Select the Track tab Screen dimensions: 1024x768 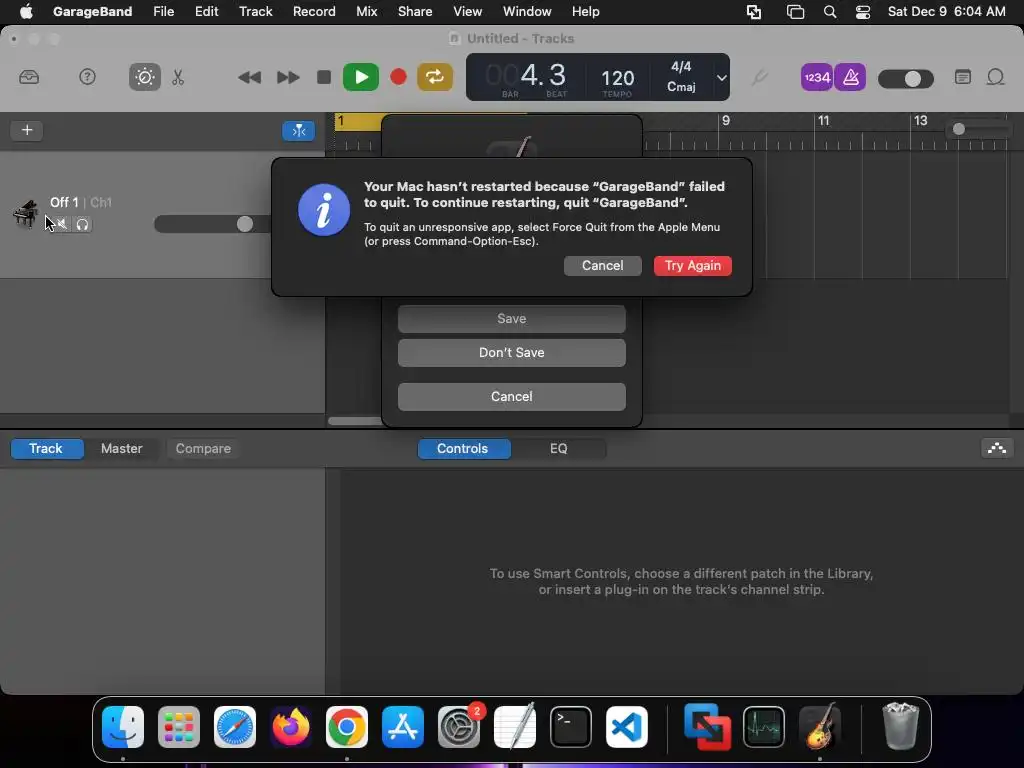[46, 449]
